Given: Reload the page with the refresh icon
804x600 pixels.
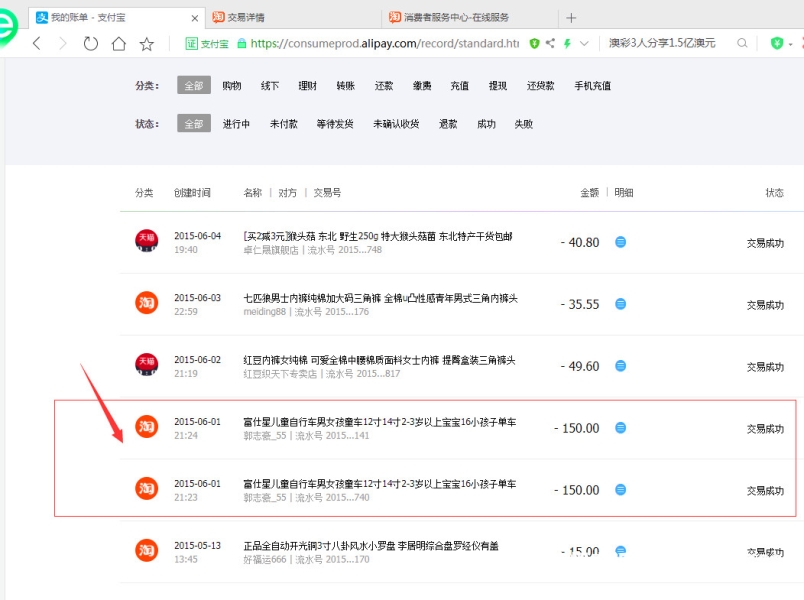Looking at the screenshot, I should 91,44.
